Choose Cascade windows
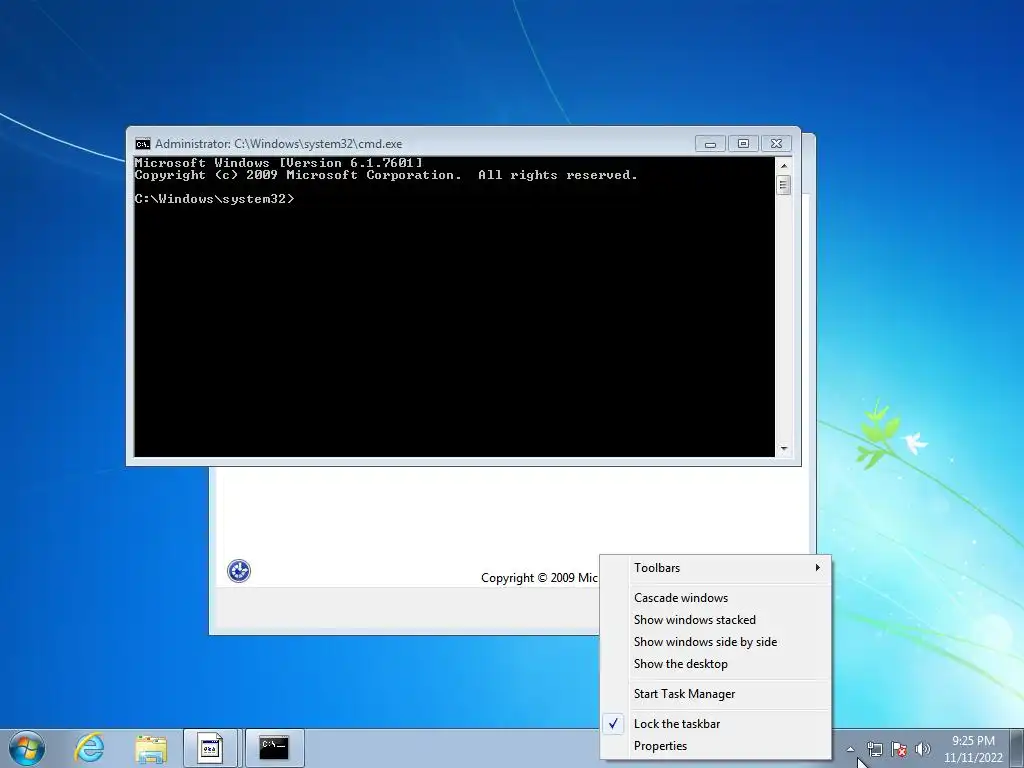This screenshot has height=768, width=1024. point(716,598)
